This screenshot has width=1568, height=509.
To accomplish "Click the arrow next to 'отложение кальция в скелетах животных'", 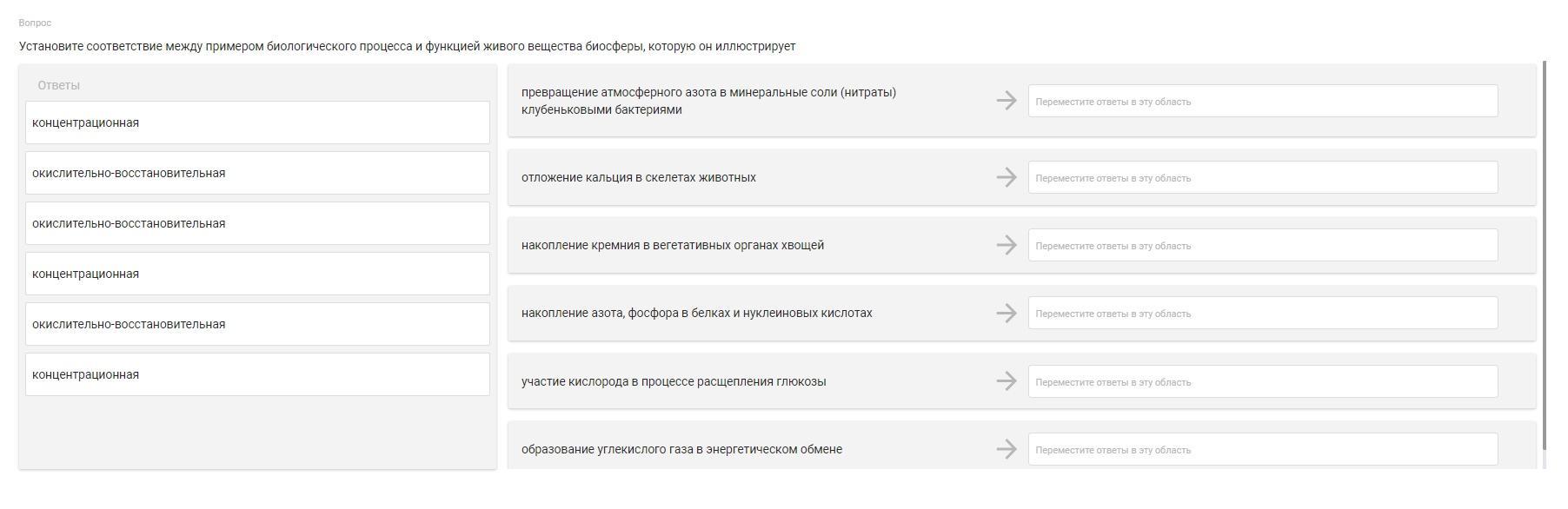I will pyautogui.click(x=1007, y=177).
